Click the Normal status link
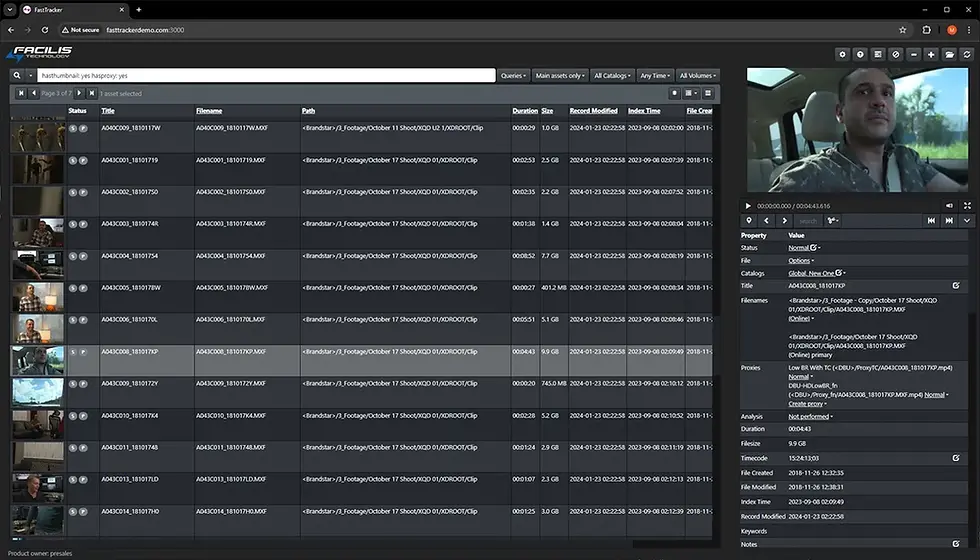The width and height of the screenshot is (980, 560). (x=798, y=248)
